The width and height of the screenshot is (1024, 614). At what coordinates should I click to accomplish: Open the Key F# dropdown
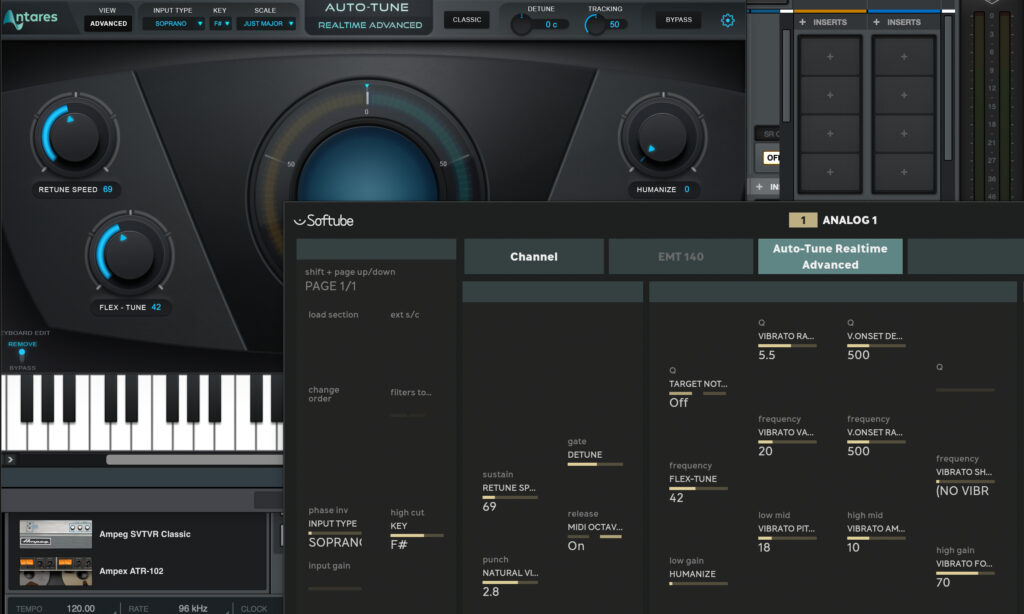221,24
